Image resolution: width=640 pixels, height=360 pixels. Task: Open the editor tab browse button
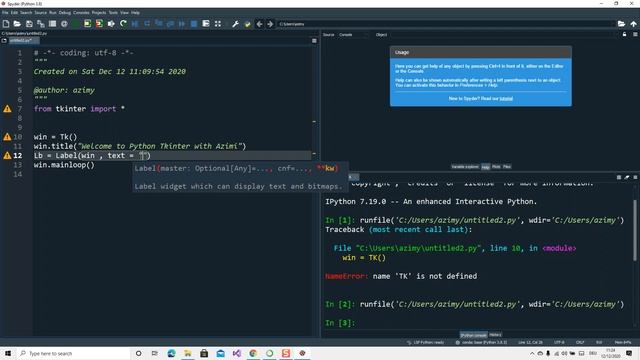pos(4,41)
